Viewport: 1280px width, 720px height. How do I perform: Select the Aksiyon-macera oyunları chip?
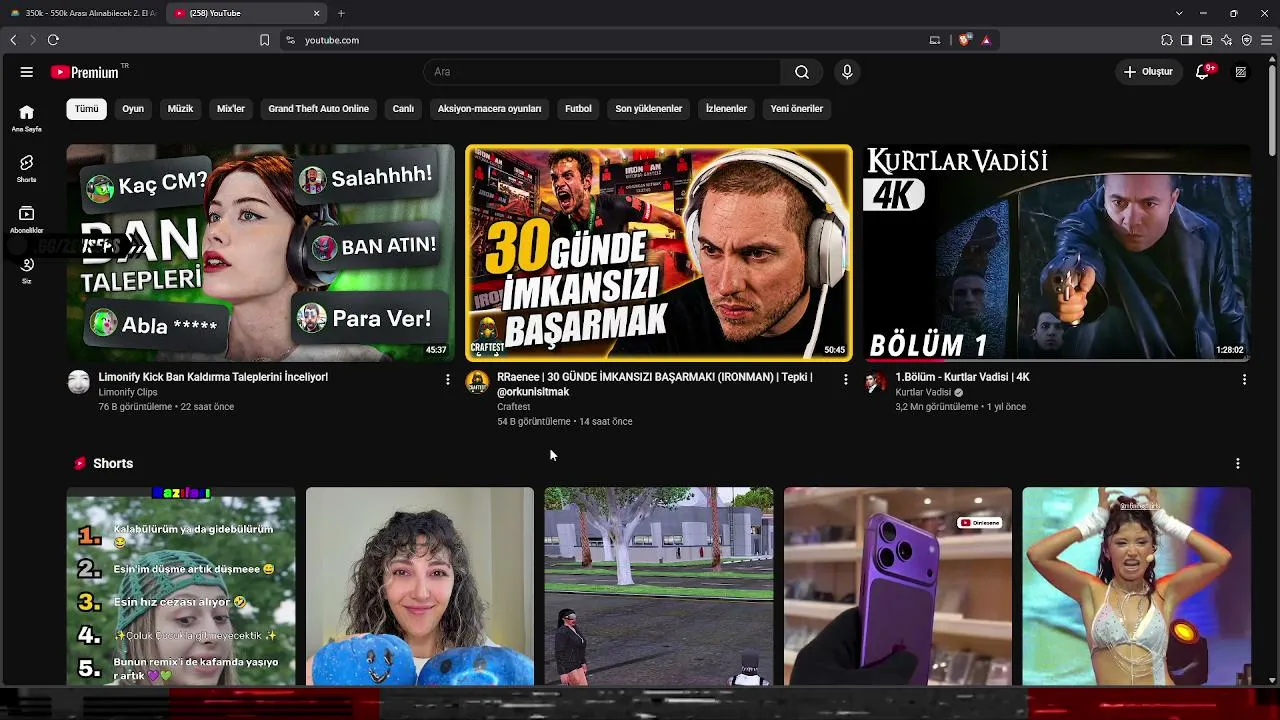click(x=489, y=109)
